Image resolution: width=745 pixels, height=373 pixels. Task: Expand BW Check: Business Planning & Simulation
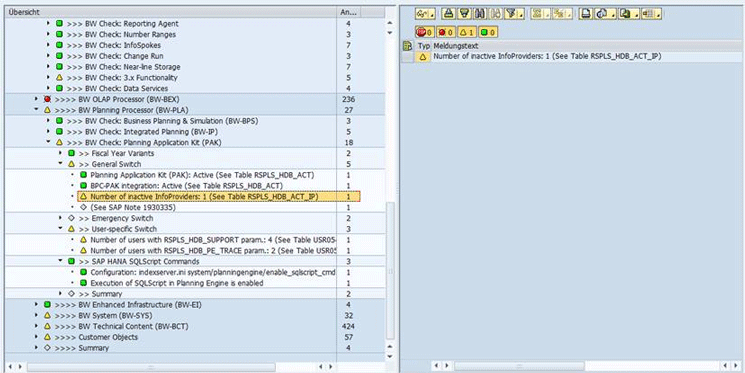click(x=48, y=121)
